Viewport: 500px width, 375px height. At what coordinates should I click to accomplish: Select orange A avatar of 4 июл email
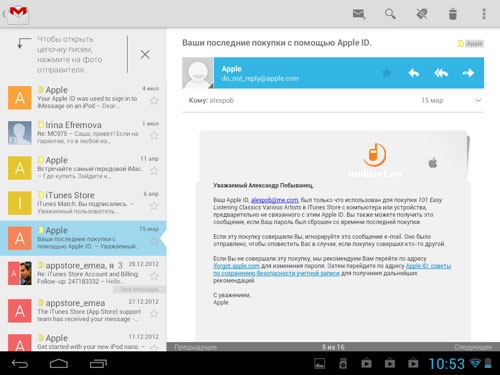tap(20, 98)
